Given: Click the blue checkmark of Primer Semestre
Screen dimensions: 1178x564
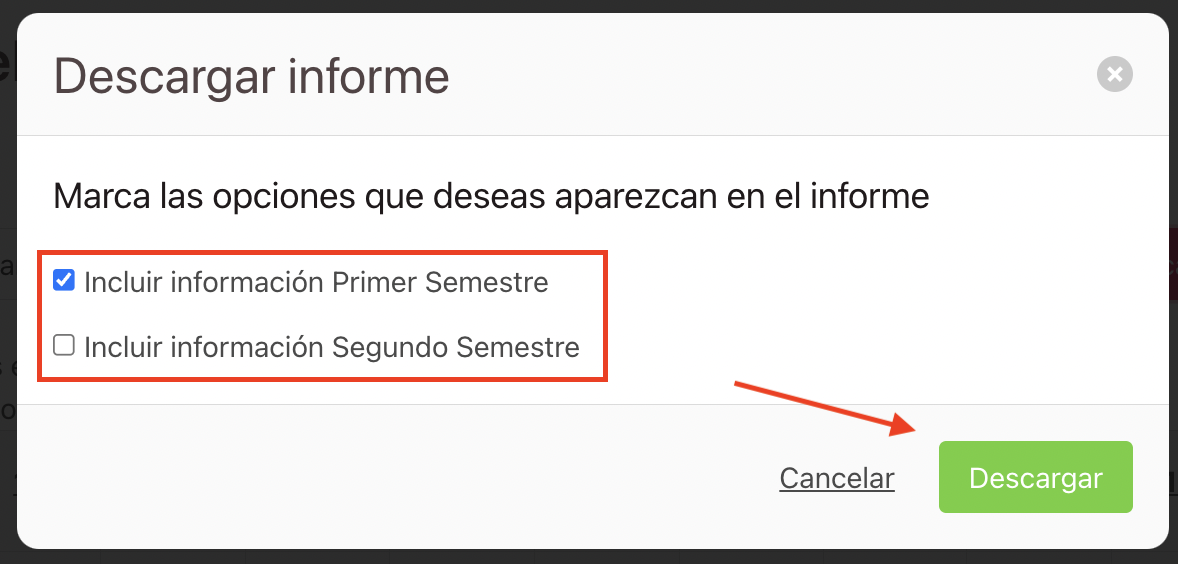Looking at the screenshot, I should 64,281.
